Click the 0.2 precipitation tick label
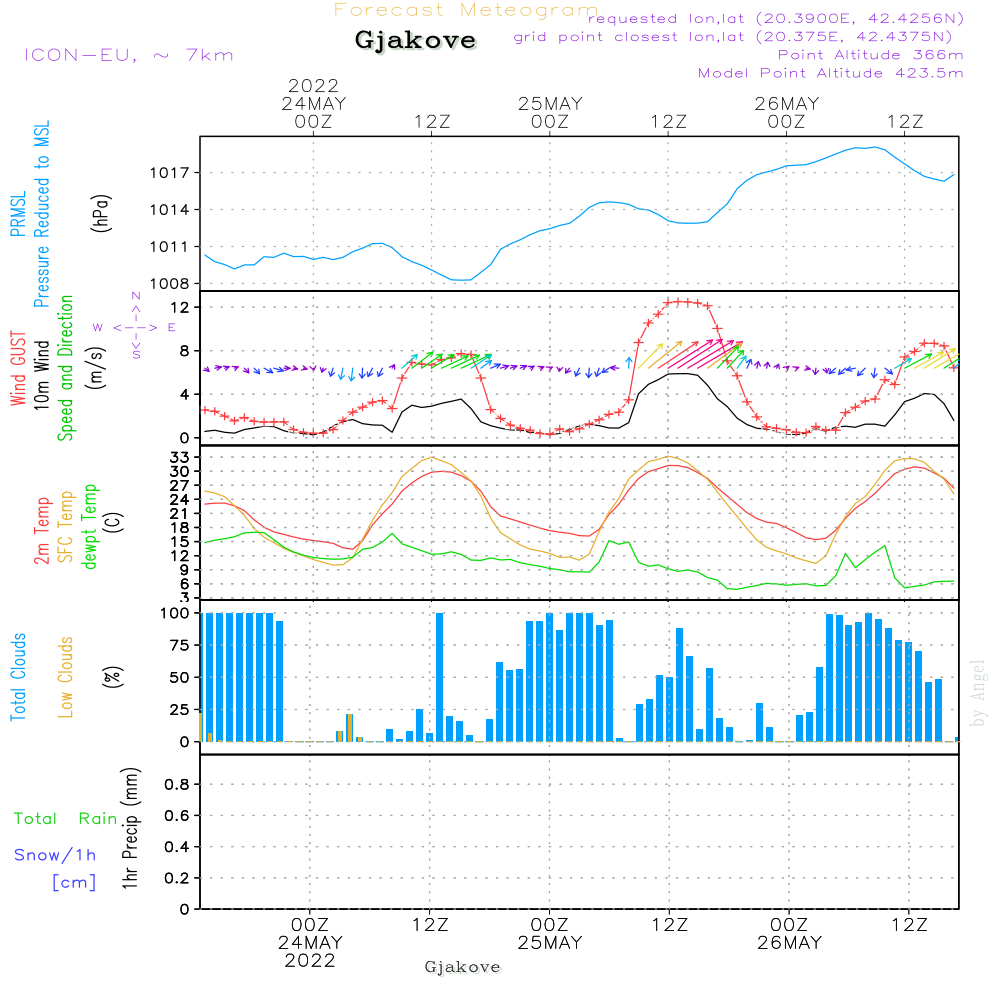This screenshot has height=1000, width=1000. (177, 878)
